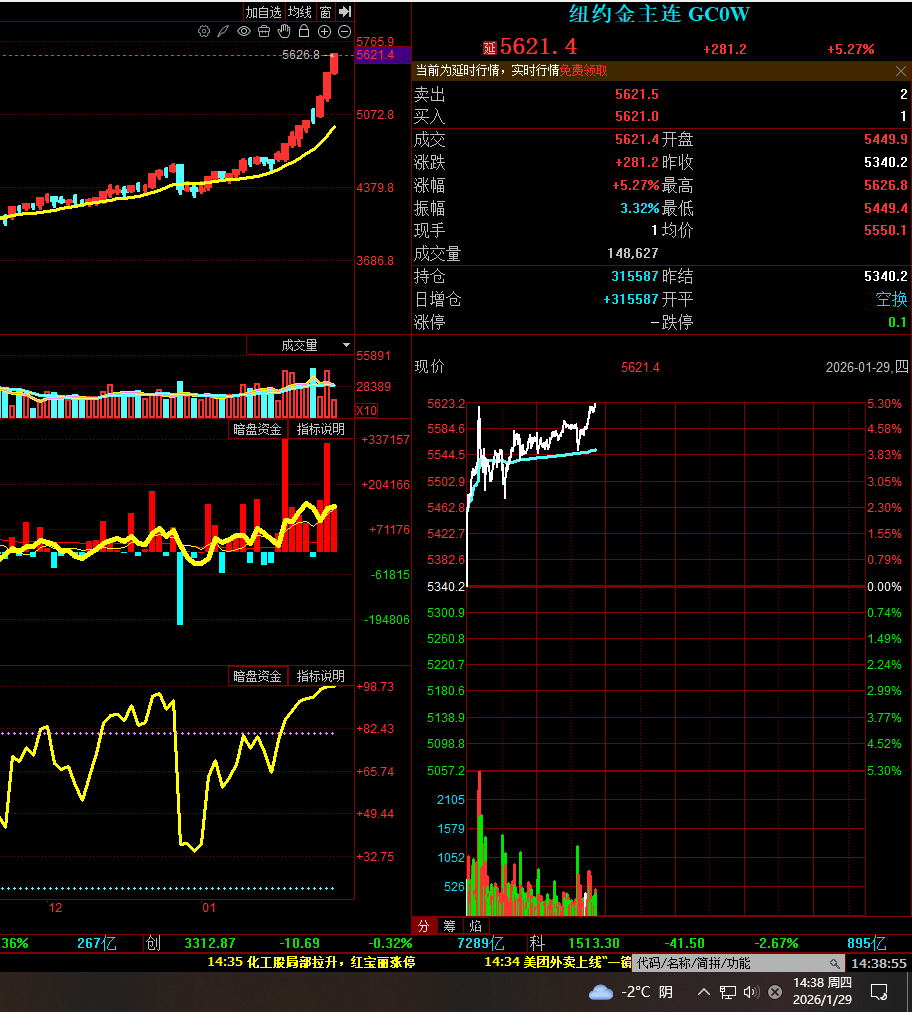Click the 卖出 price 5621.5
The width and height of the screenshot is (912, 1012).
[636, 94]
